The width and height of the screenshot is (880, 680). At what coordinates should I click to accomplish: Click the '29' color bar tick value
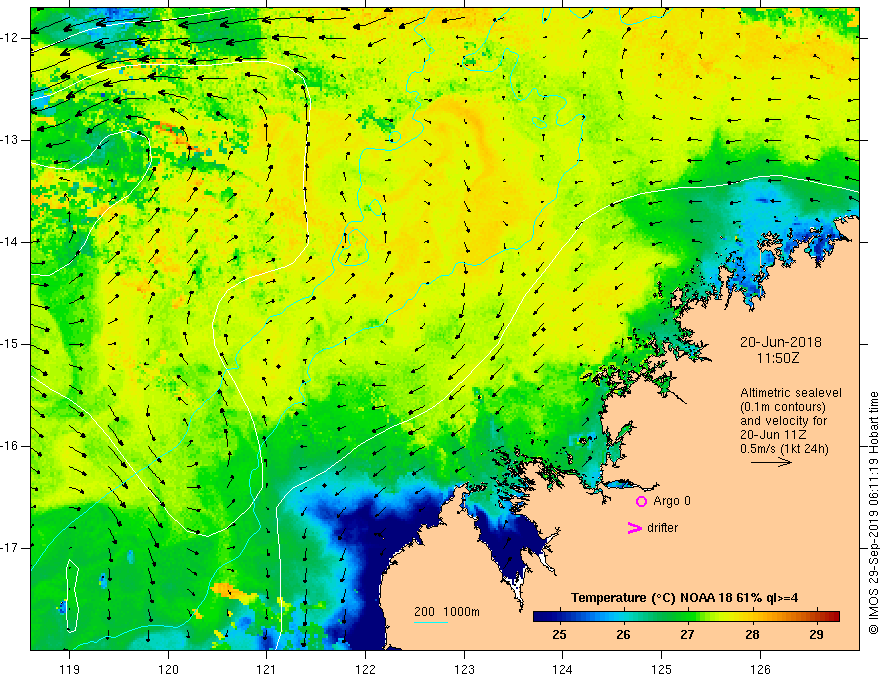click(817, 635)
